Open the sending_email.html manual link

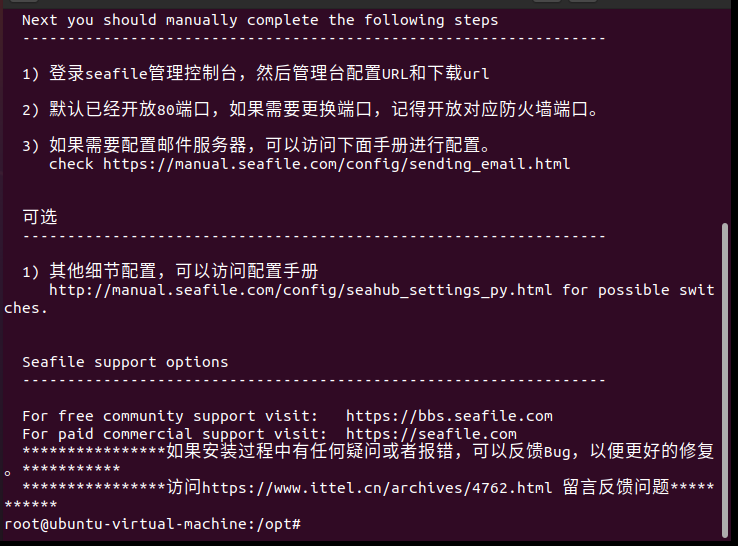(337, 164)
